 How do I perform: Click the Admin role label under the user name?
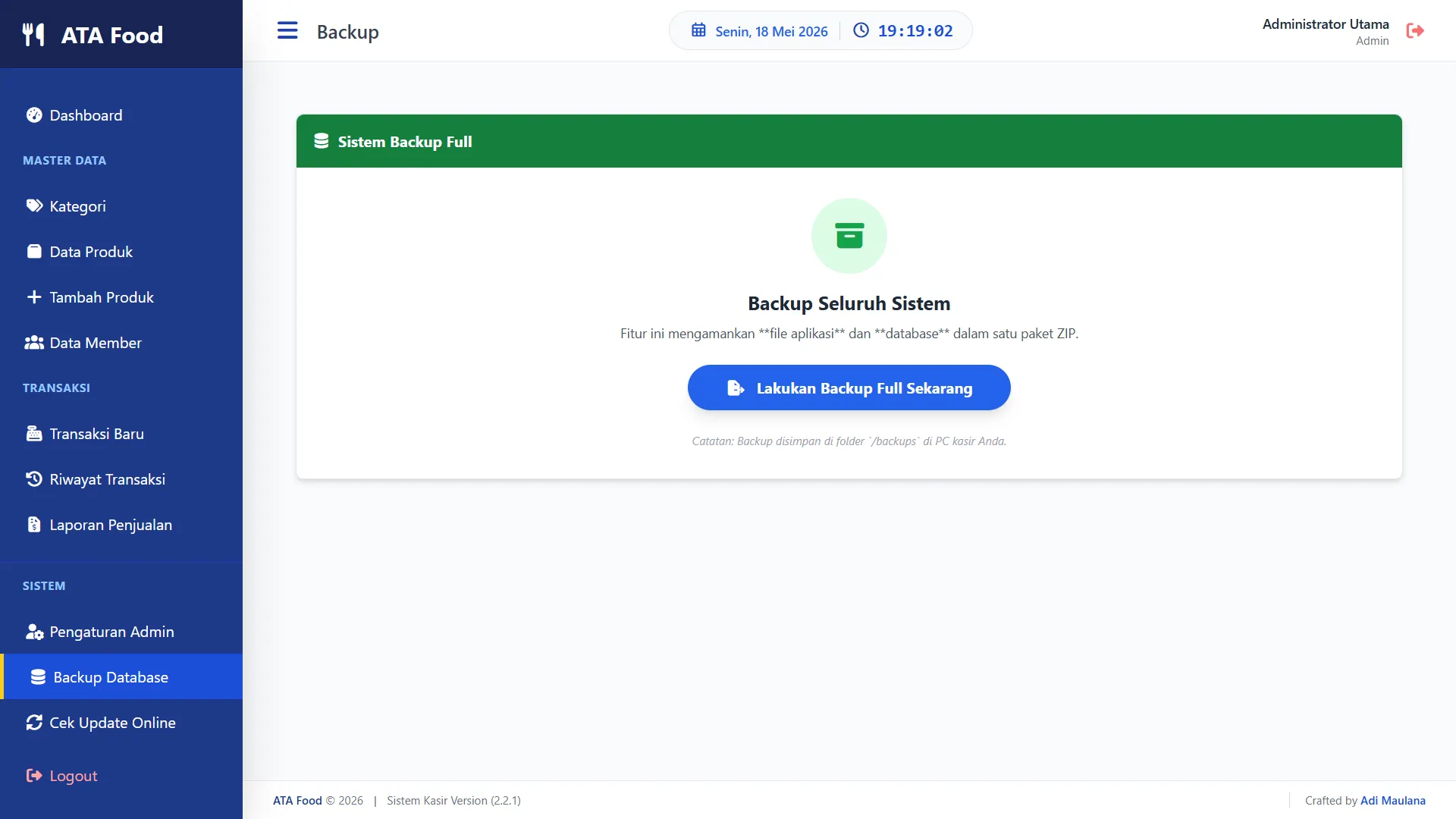pos(1373,41)
